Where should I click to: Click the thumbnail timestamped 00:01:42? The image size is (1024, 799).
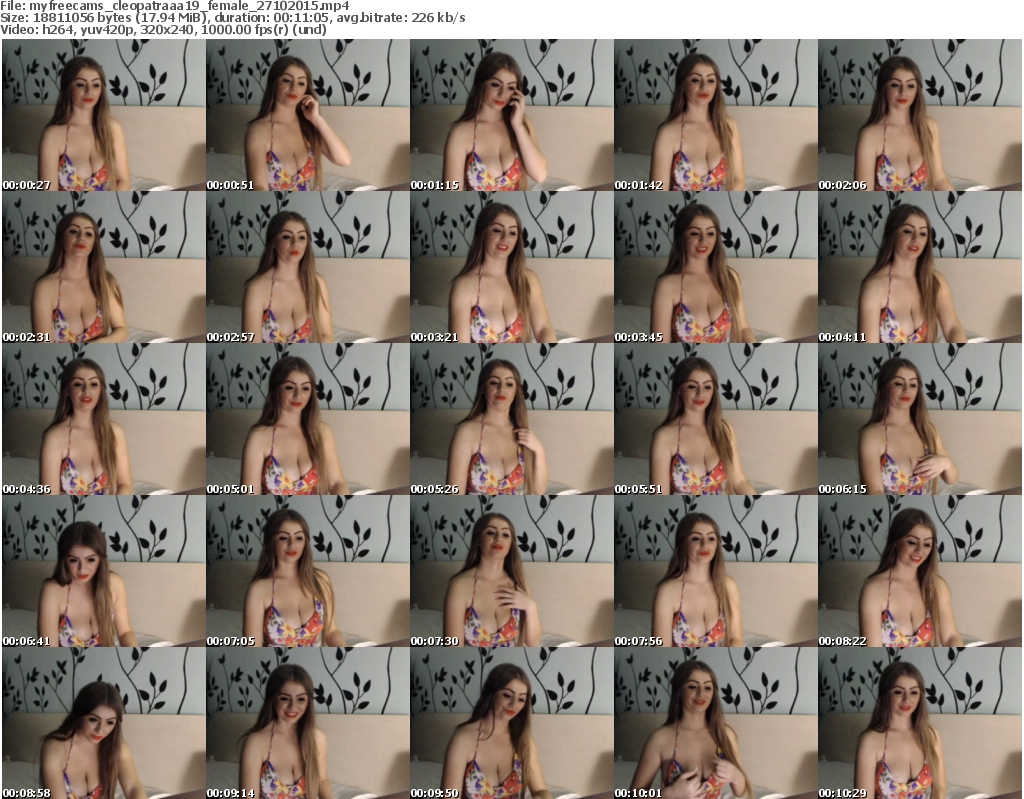click(716, 115)
